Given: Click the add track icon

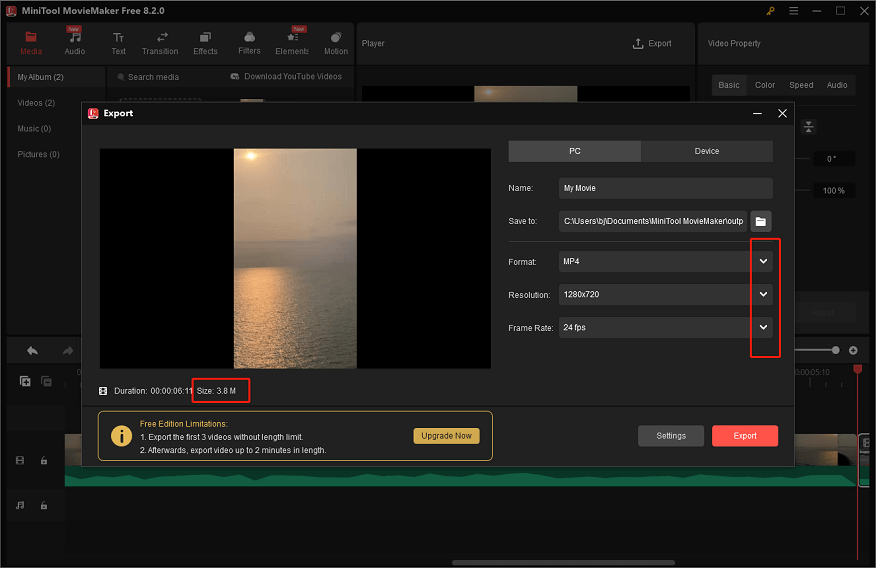Looking at the screenshot, I should [x=25, y=381].
